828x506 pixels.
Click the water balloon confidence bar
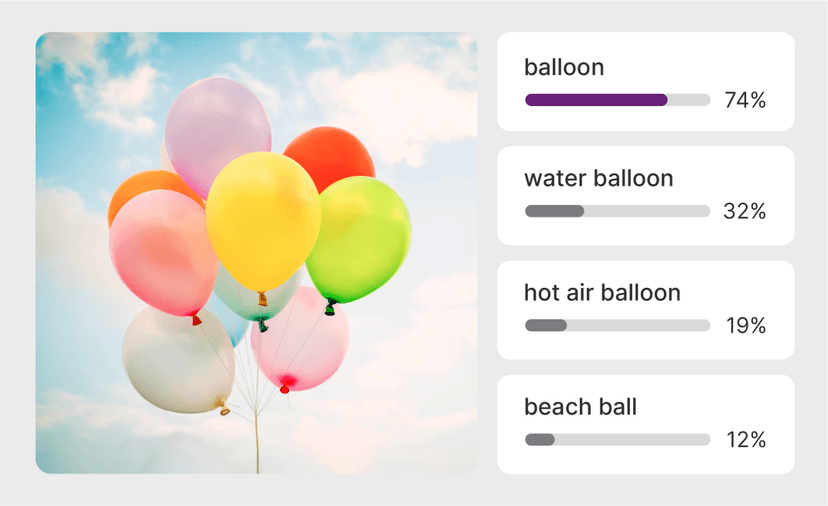tap(617, 211)
